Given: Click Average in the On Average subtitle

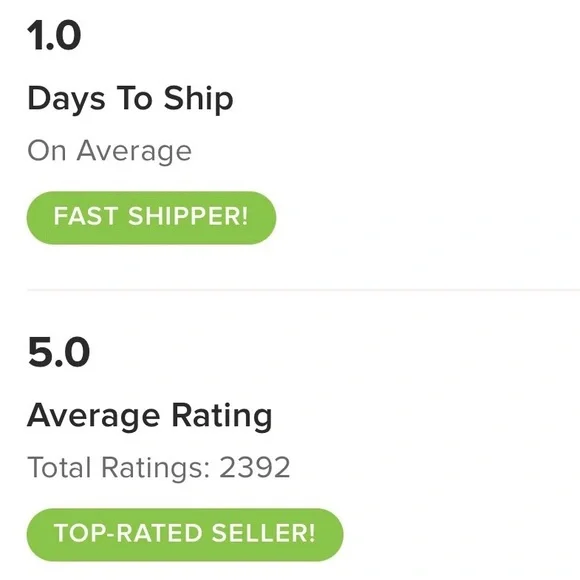Looking at the screenshot, I should (134, 151).
